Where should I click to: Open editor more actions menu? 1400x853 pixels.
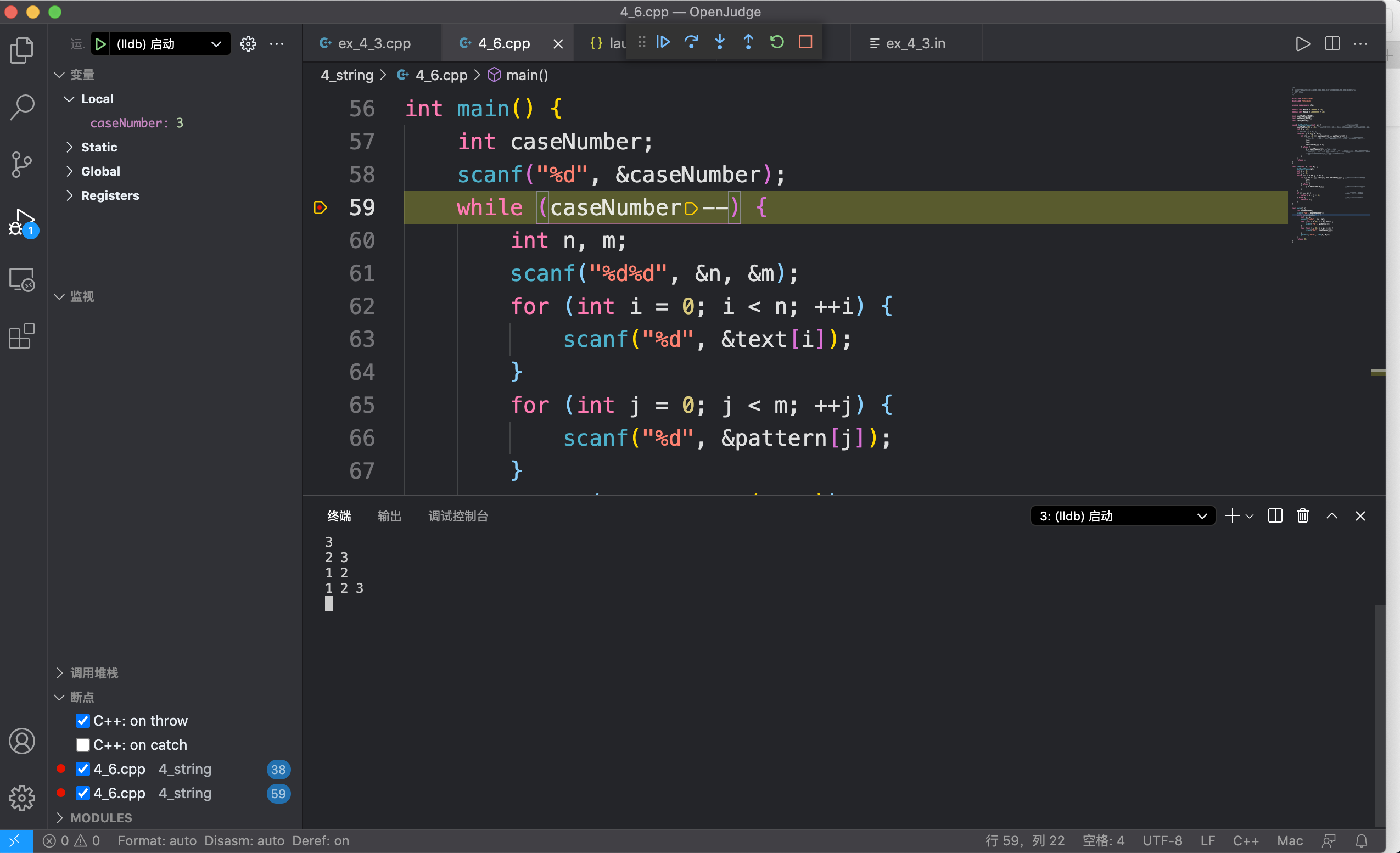point(1361,44)
